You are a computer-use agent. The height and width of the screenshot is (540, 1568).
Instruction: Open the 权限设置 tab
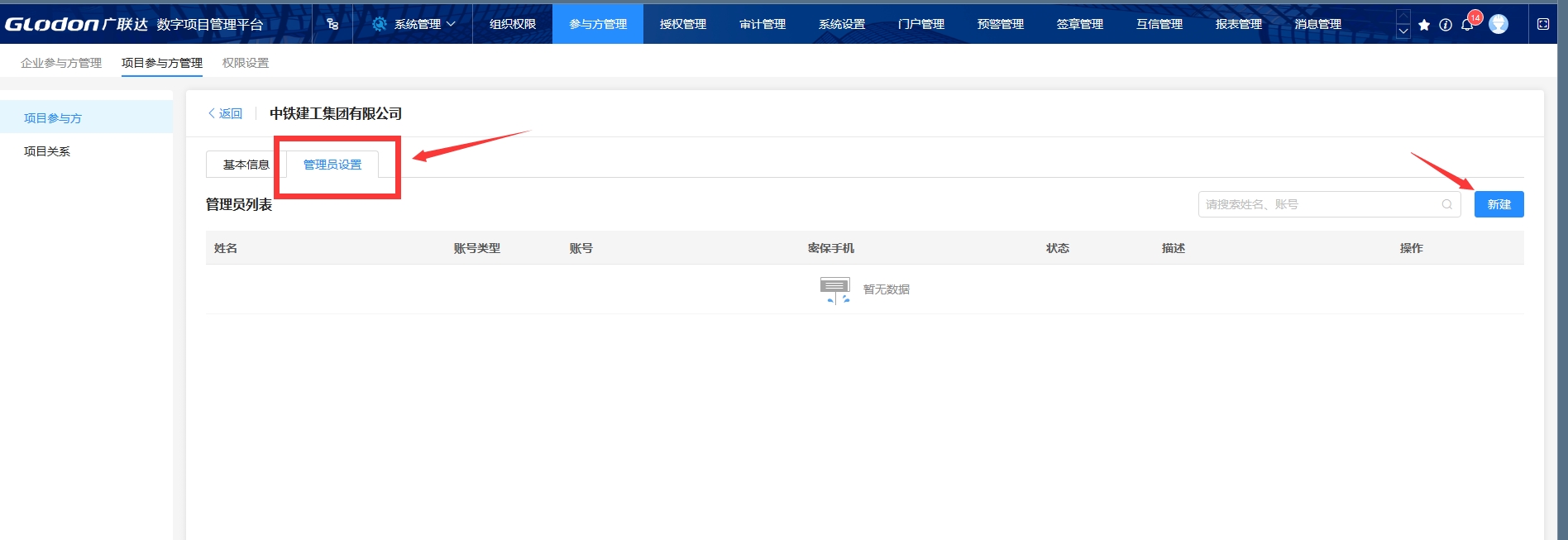[246, 63]
